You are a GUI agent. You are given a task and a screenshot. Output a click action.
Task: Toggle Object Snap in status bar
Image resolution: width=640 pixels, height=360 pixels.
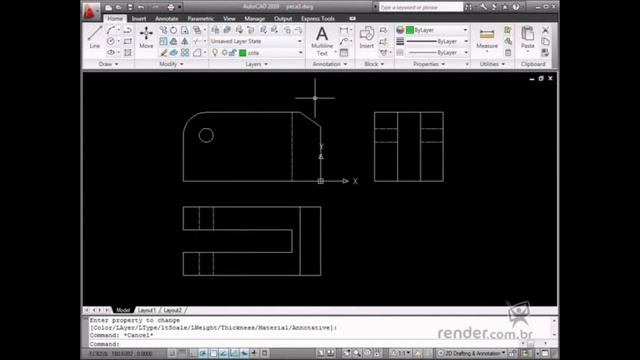tap(213, 353)
